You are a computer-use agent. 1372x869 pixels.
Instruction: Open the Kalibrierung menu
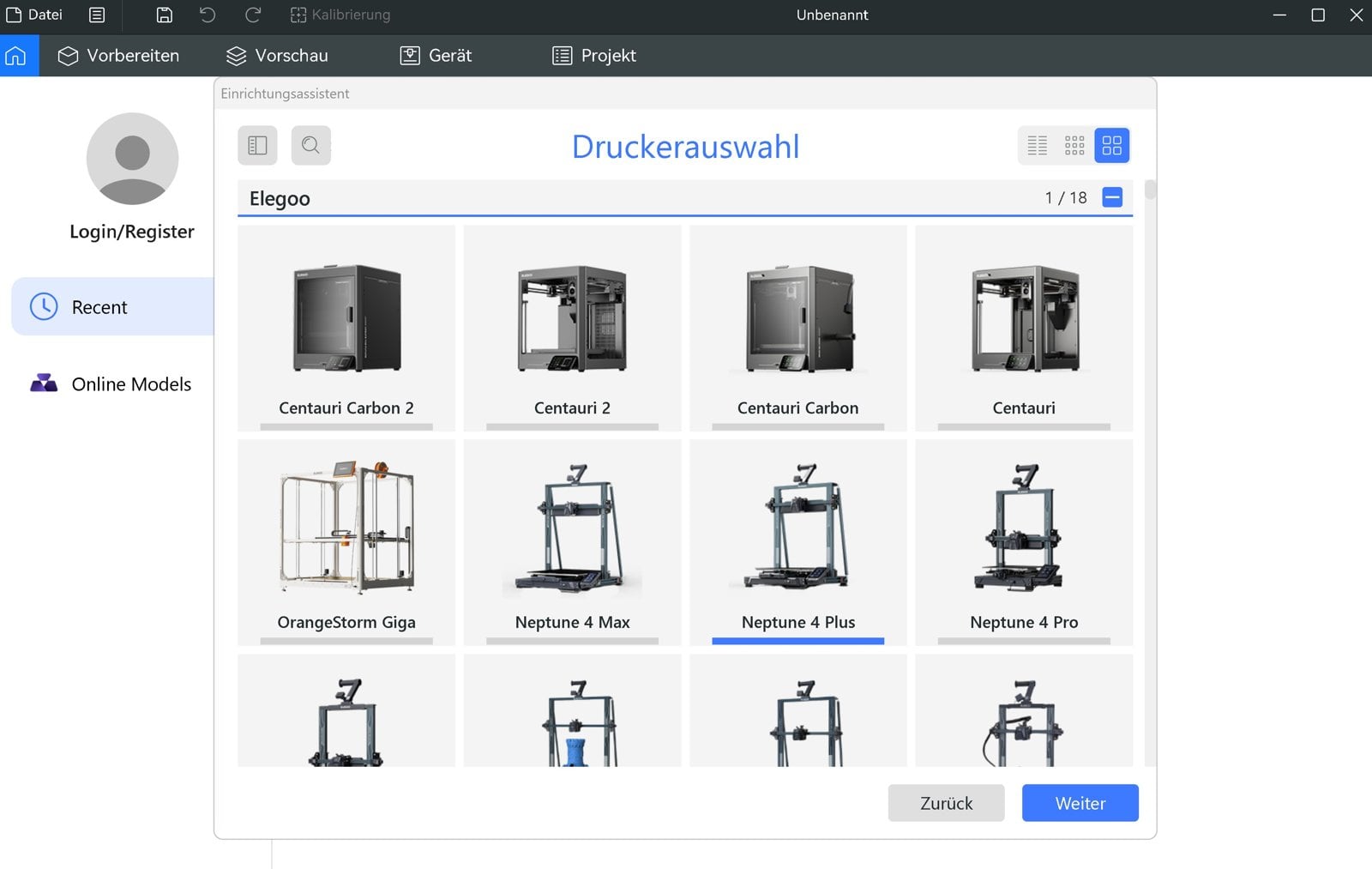pyautogui.click(x=340, y=15)
